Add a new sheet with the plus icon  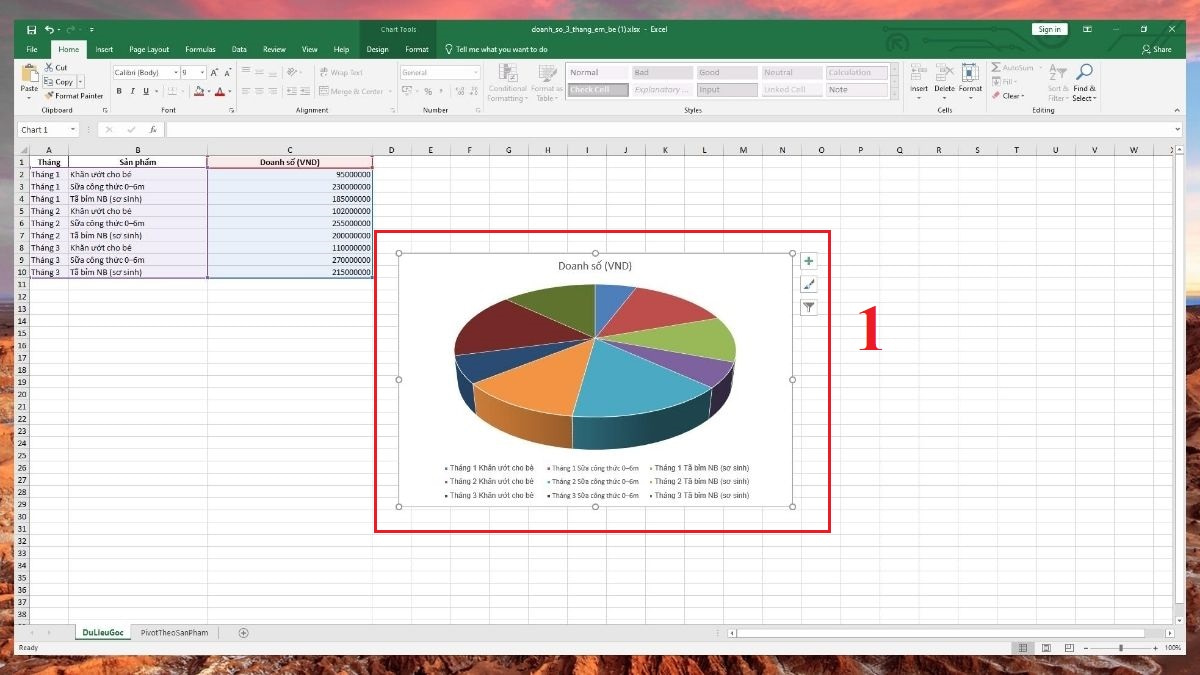[243, 633]
